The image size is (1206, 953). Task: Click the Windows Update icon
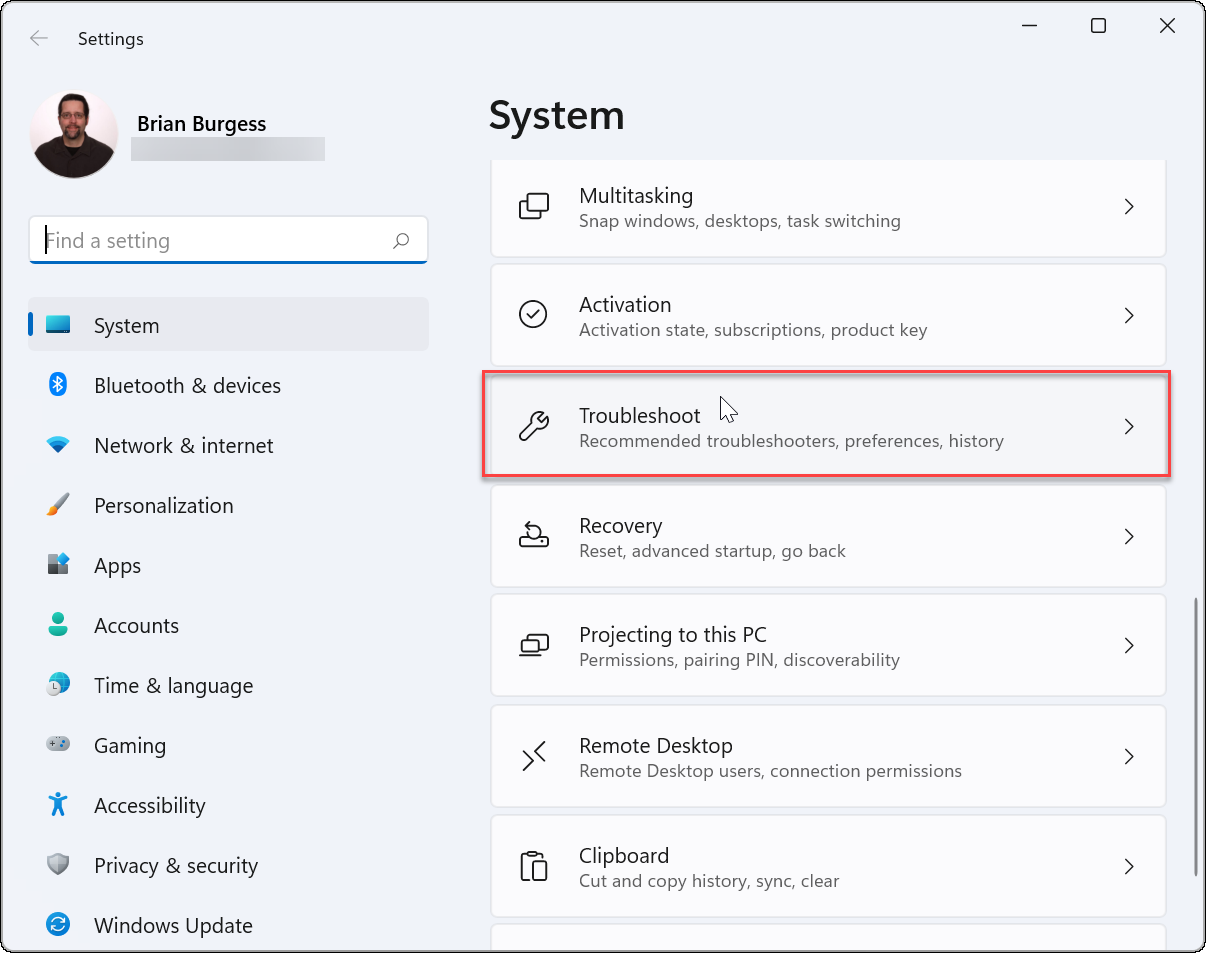58,925
